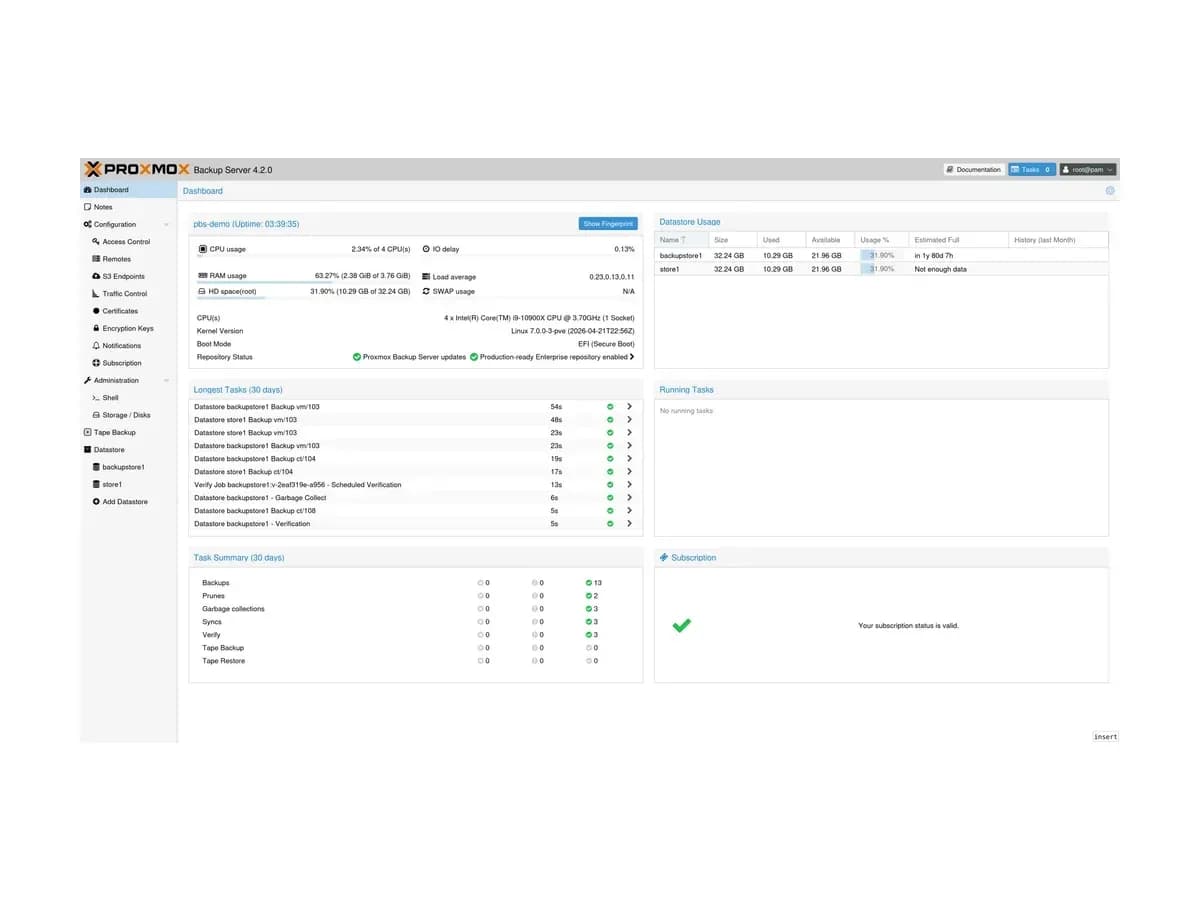The image size is (1200, 900).
Task: Click the 13 successful Backups count
Action: click(x=594, y=583)
